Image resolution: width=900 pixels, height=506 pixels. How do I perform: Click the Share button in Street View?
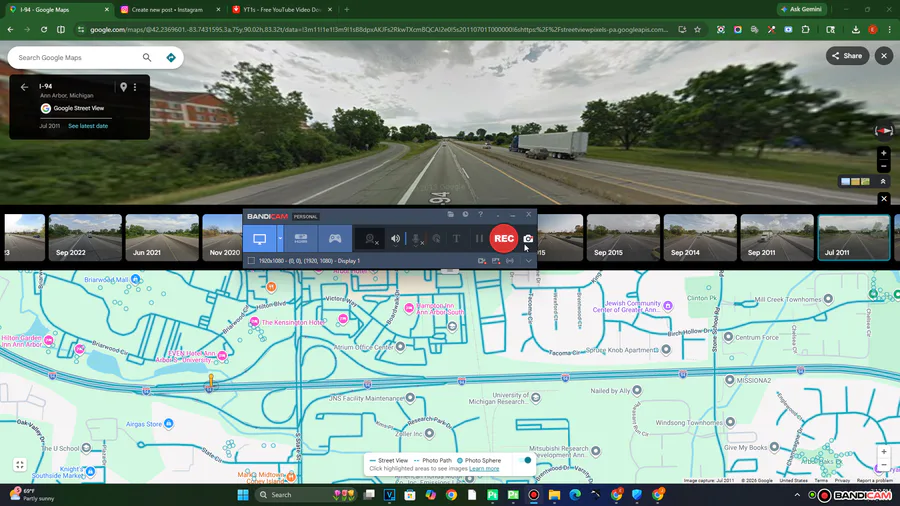click(847, 56)
